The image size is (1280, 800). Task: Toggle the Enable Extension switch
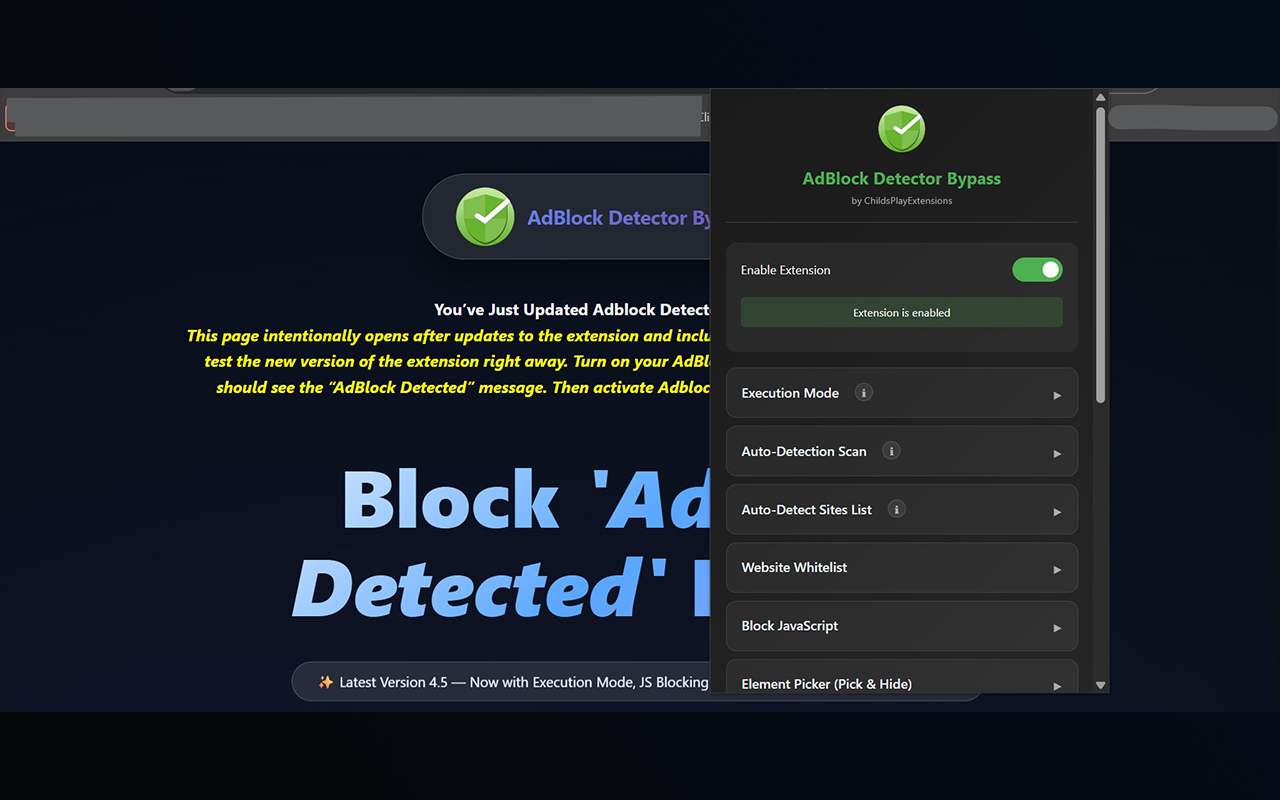pos(1037,270)
